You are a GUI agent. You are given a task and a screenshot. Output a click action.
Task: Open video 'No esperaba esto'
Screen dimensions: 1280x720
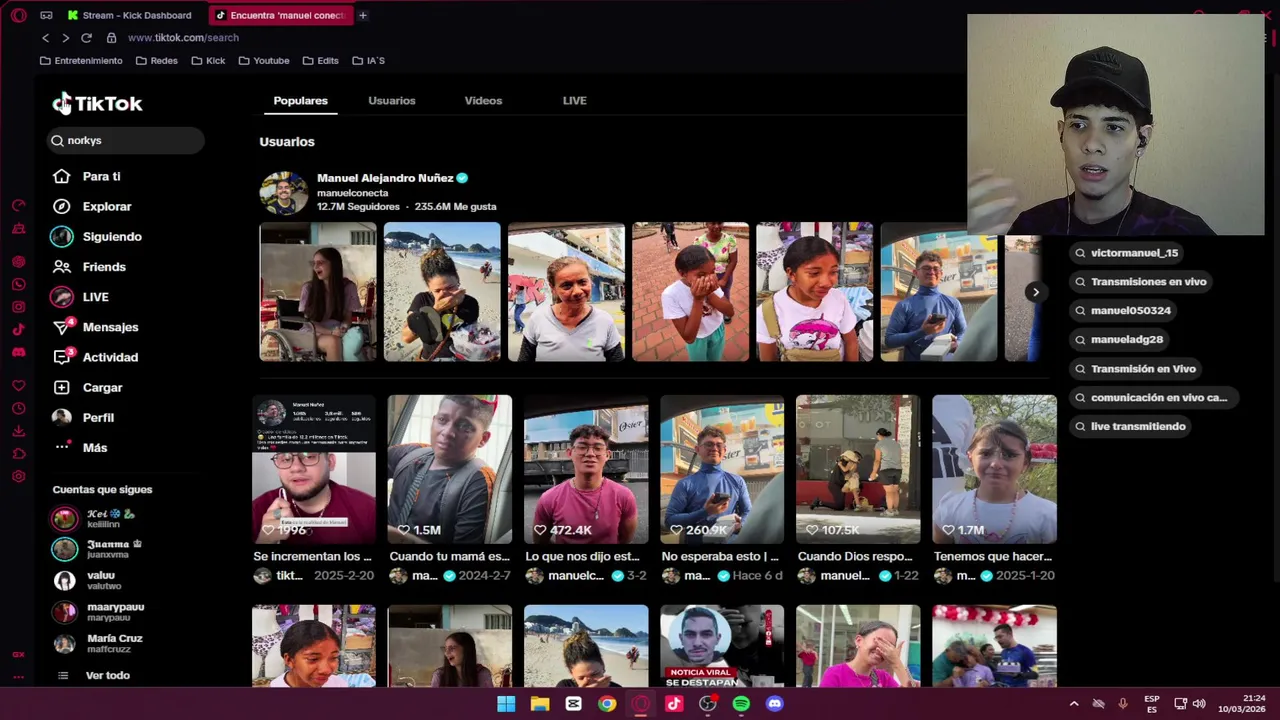click(x=721, y=469)
